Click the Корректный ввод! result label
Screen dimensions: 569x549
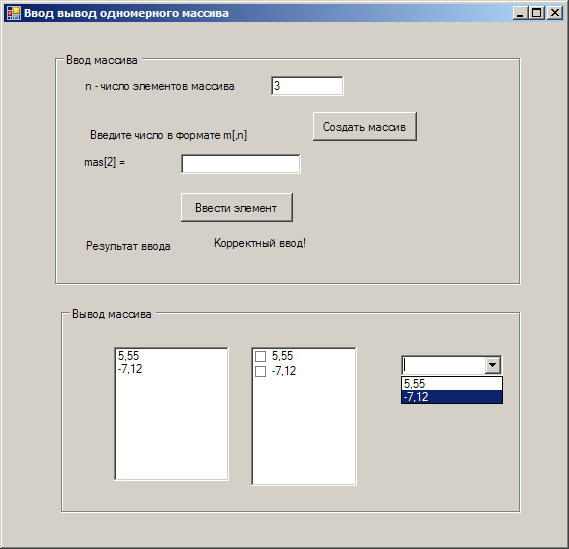click(260, 243)
